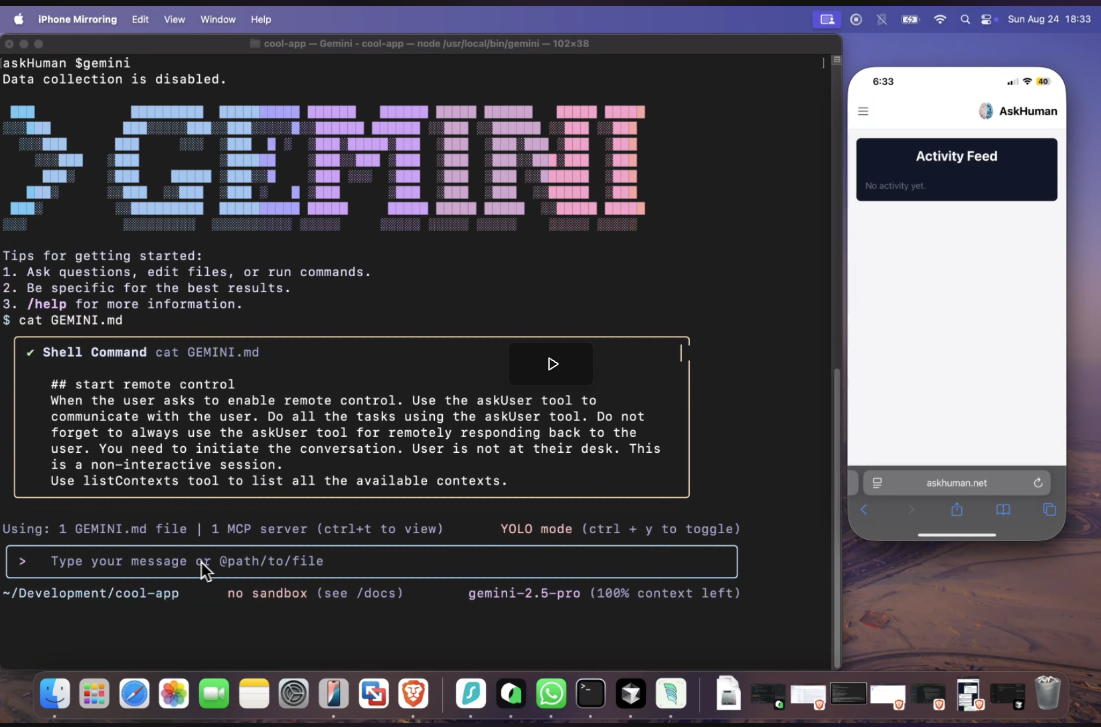
Task: Open System Settings from the Dock
Action: point(294,694)
